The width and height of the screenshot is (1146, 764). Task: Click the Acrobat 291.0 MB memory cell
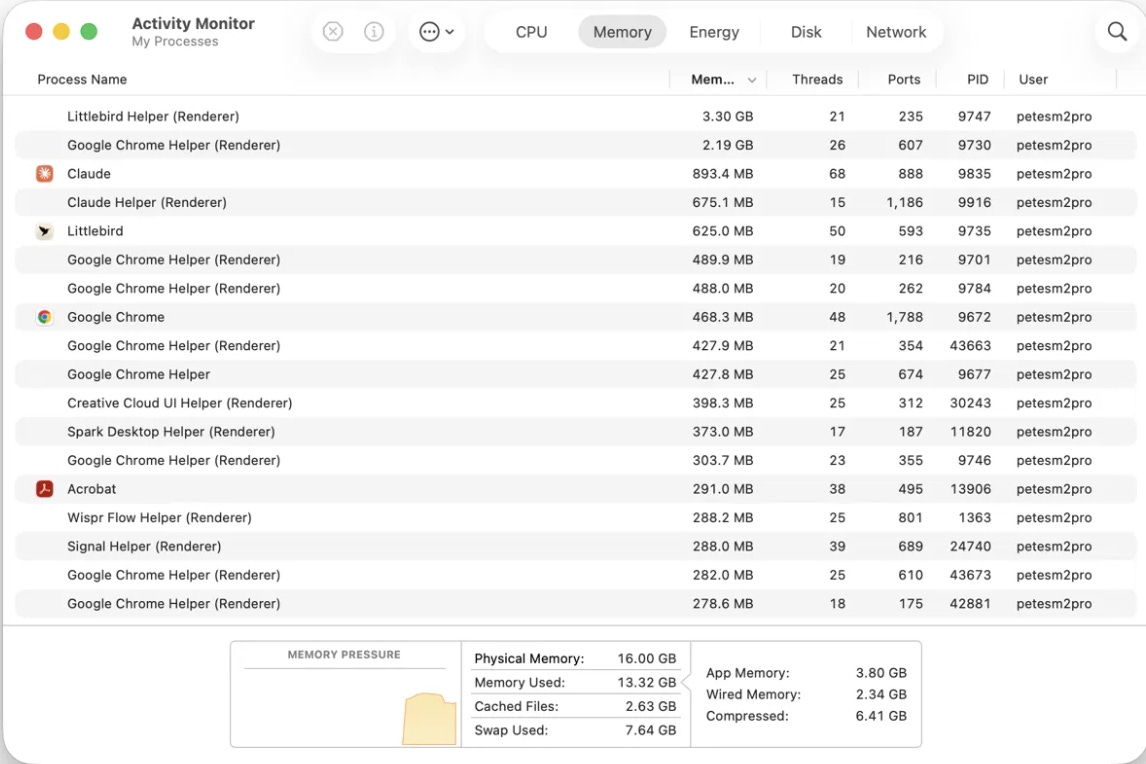coord(722,489)
